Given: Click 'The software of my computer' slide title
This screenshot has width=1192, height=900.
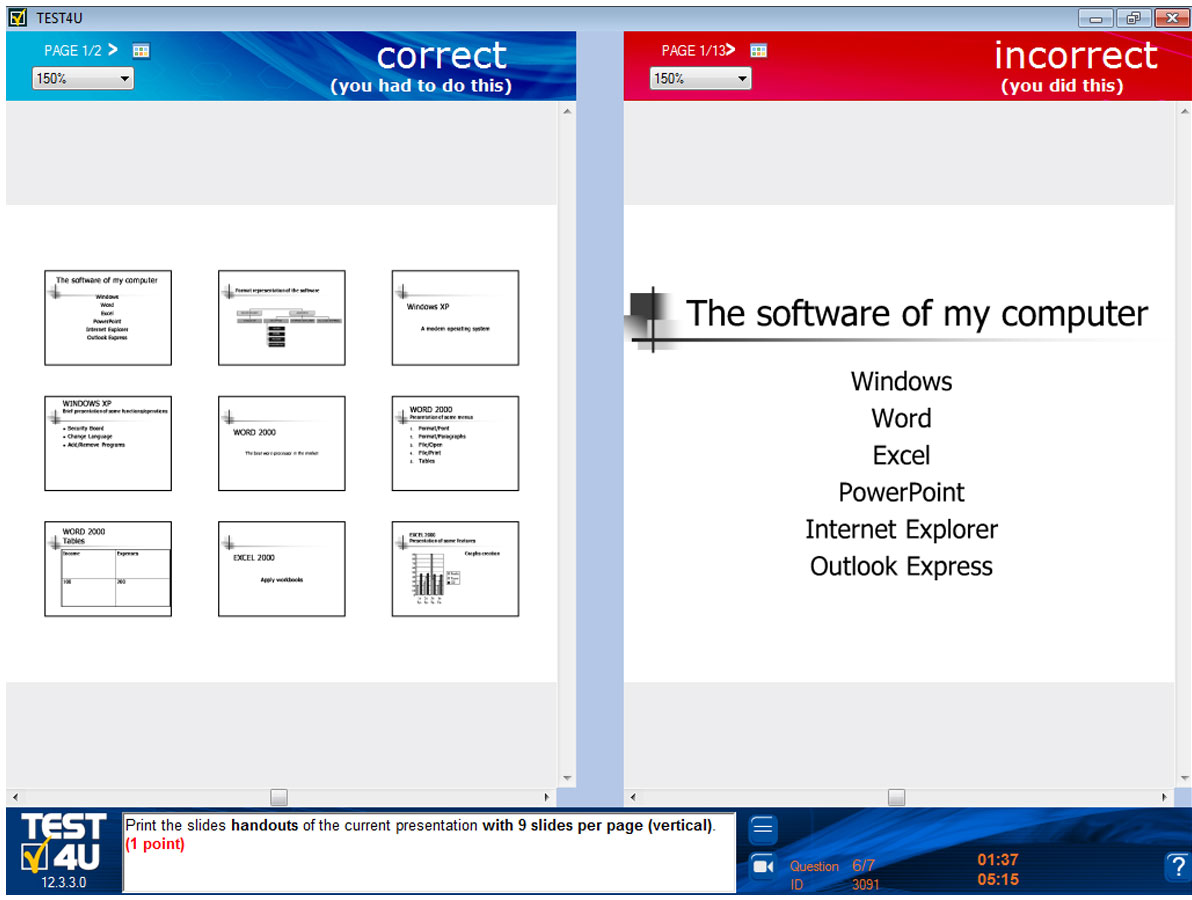Looking at the screenshot, I should coord(917,314).
